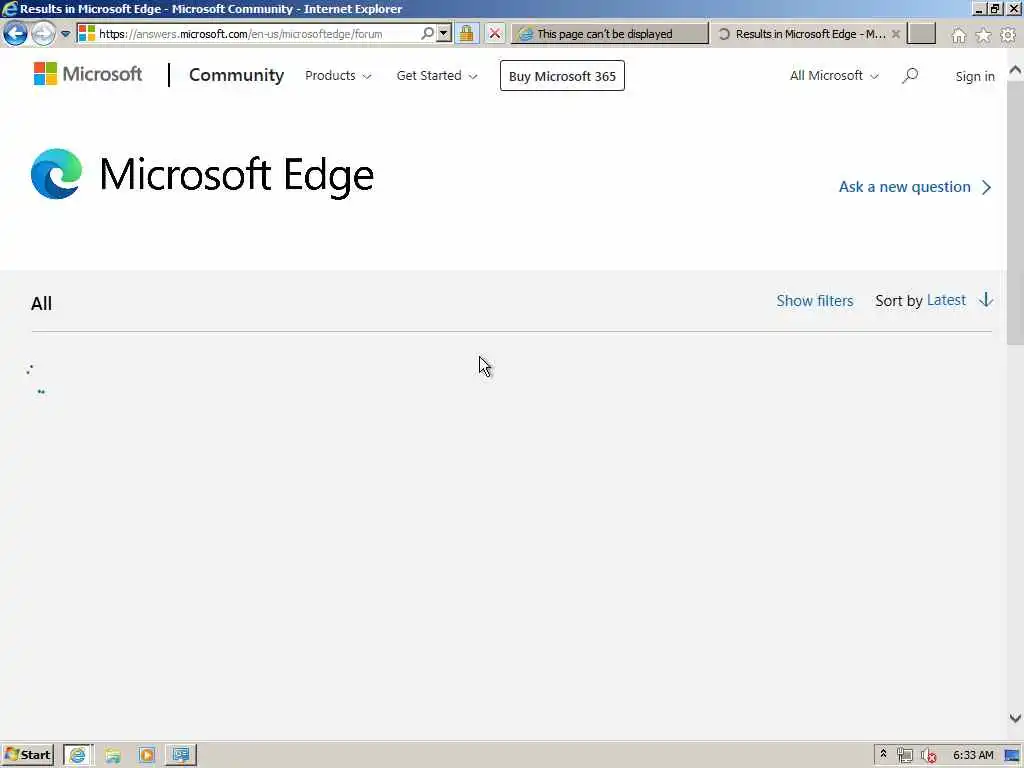Expand the Products menu
The image size is (1024, 768).
click(338, 76)
